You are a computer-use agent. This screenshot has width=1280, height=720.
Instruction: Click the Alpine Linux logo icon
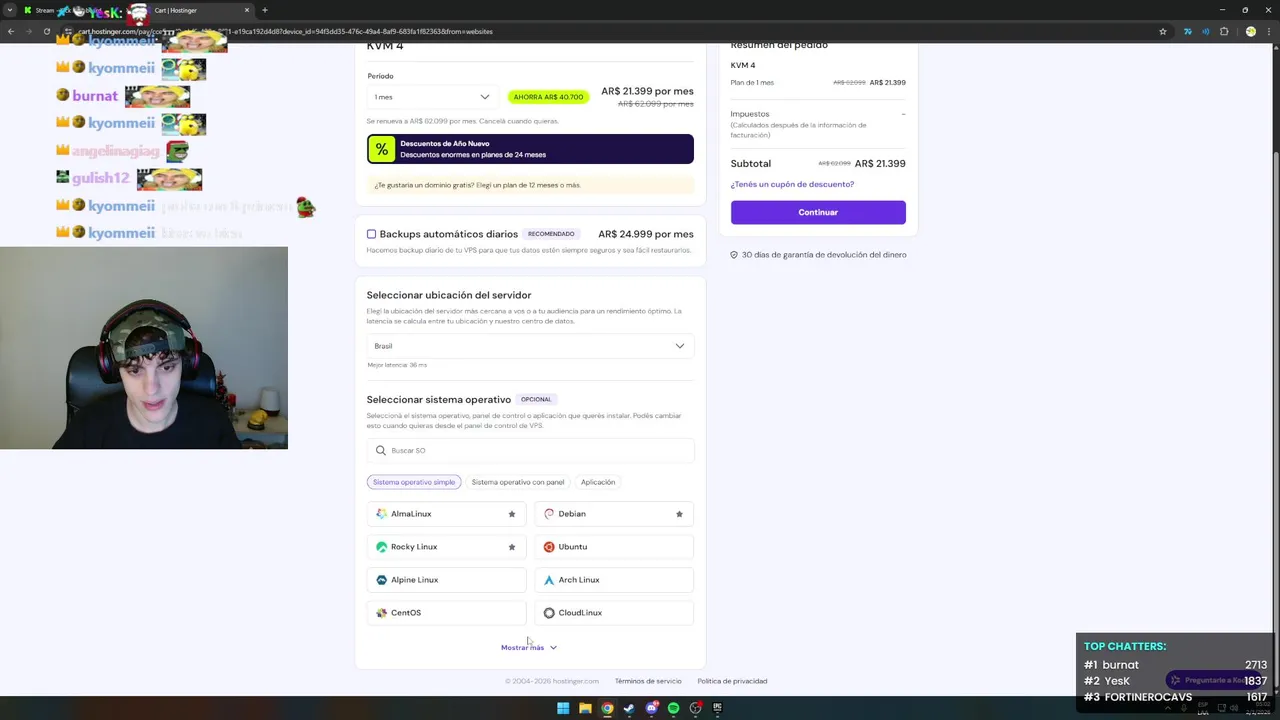[381, 580]
